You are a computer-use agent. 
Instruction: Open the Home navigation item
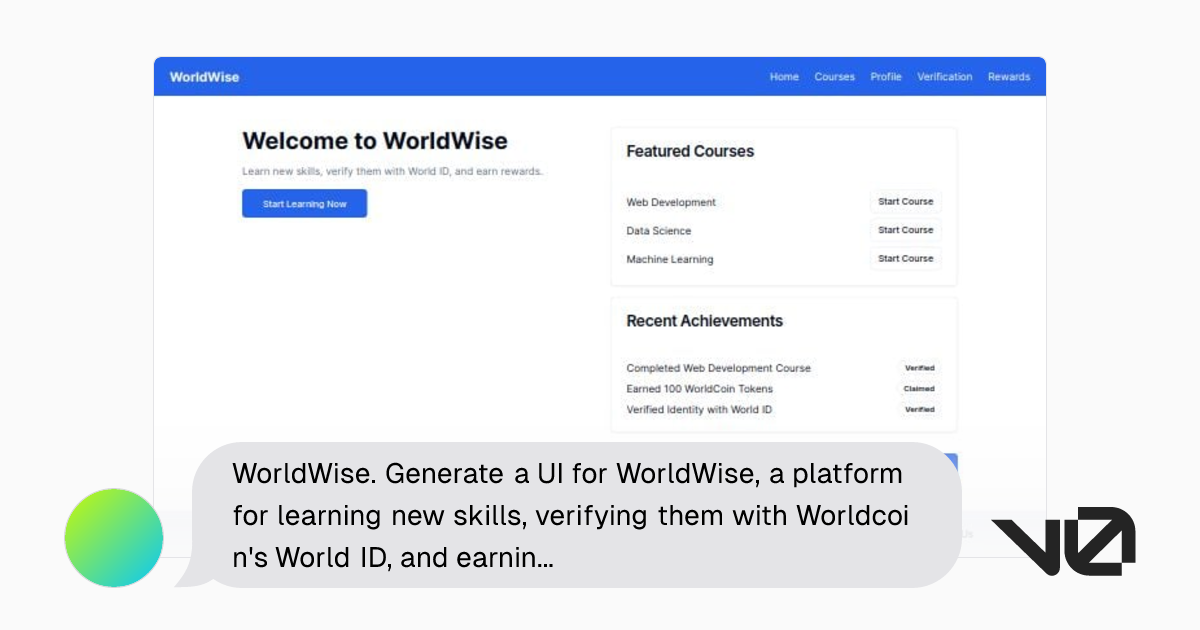pyautogui.click(x=784, y=76)
